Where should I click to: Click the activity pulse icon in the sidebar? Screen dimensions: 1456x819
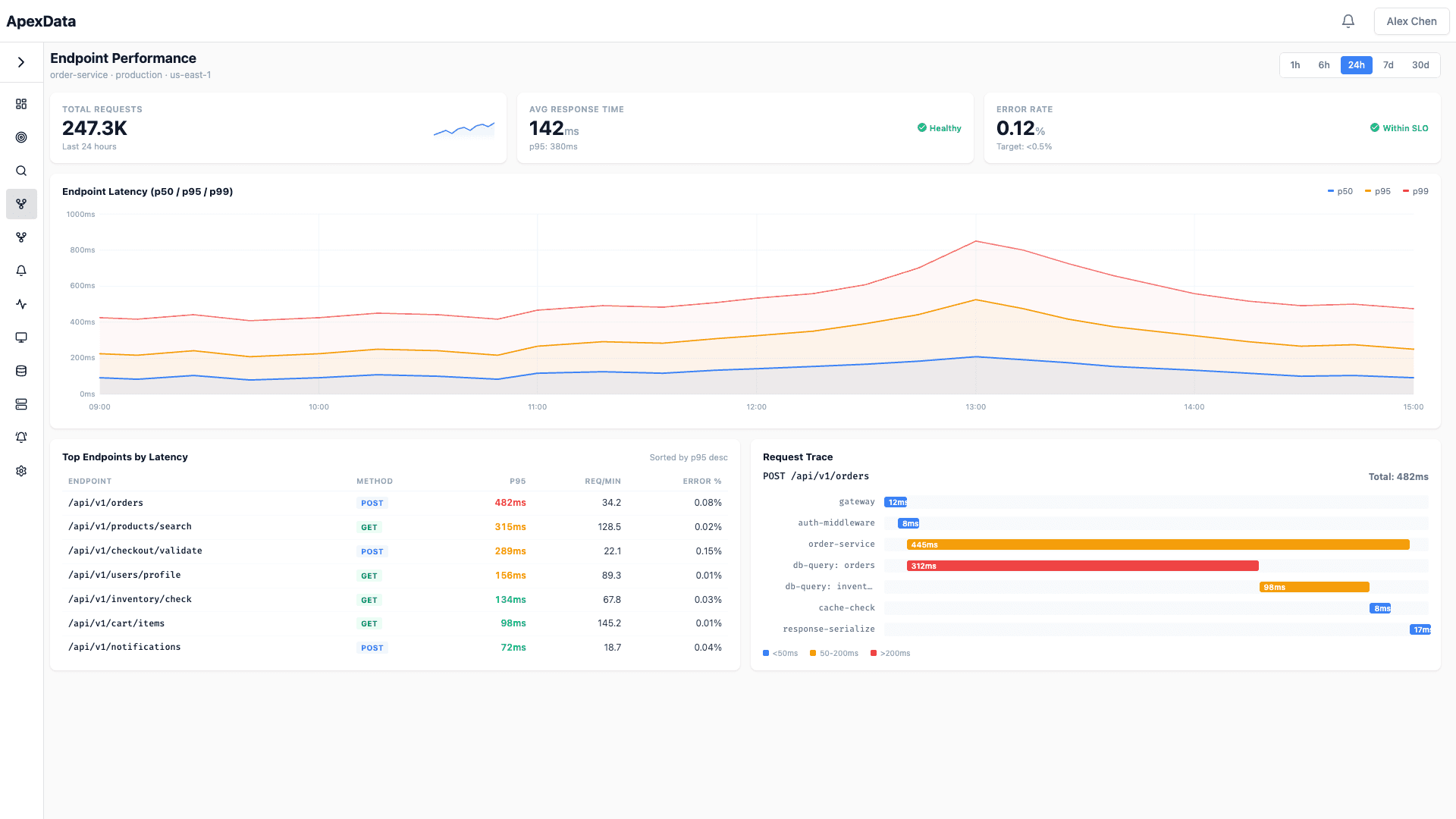[x=20, y=304]
